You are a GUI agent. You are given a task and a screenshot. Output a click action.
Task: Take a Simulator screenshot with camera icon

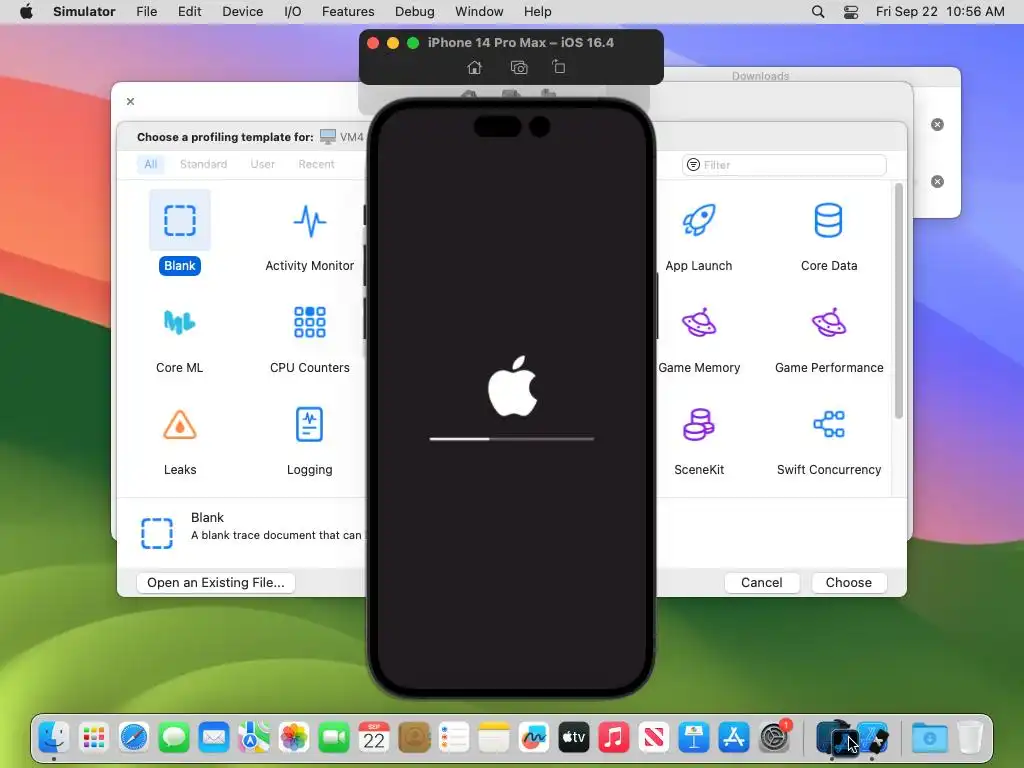[x=519, y=67]
